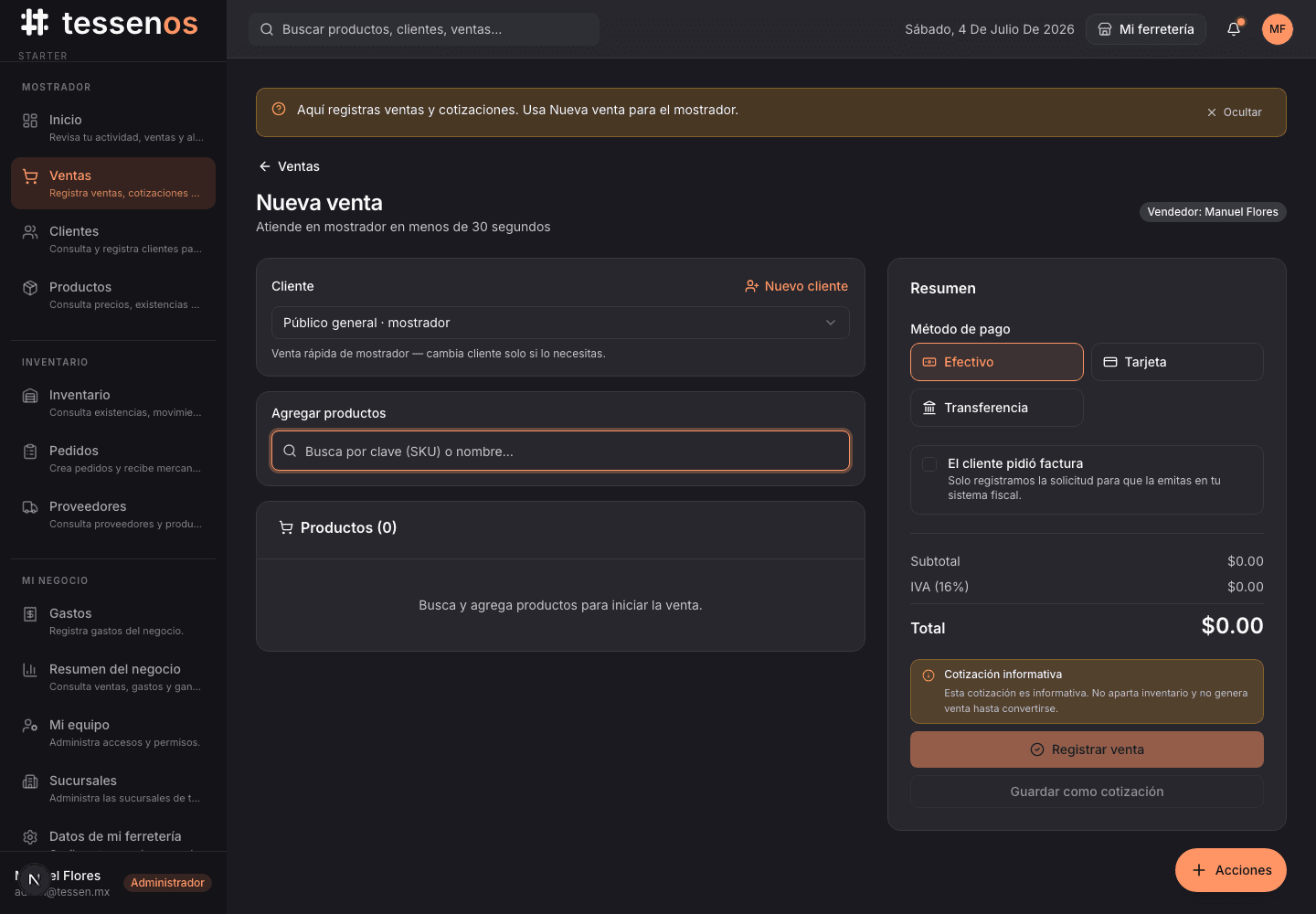Click the tessenos logo icon

tap(35, 22)
